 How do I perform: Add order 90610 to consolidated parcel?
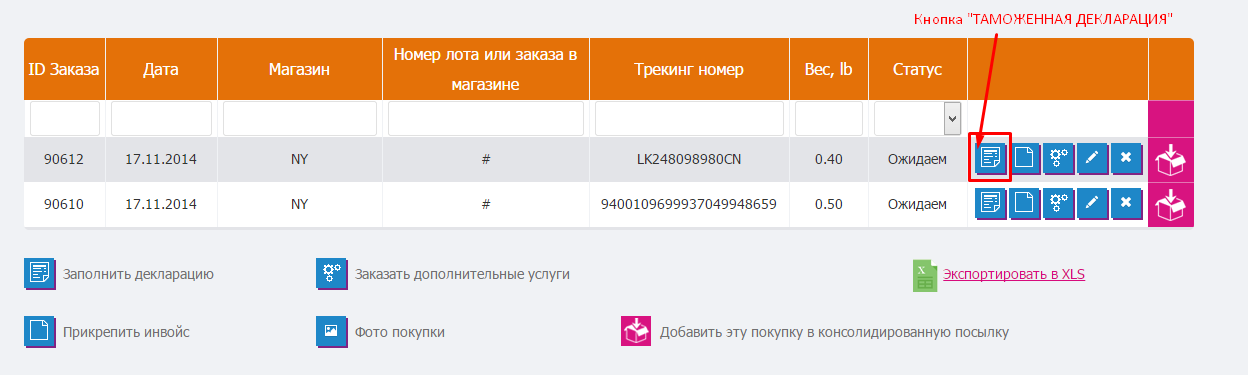[1171, 205]
